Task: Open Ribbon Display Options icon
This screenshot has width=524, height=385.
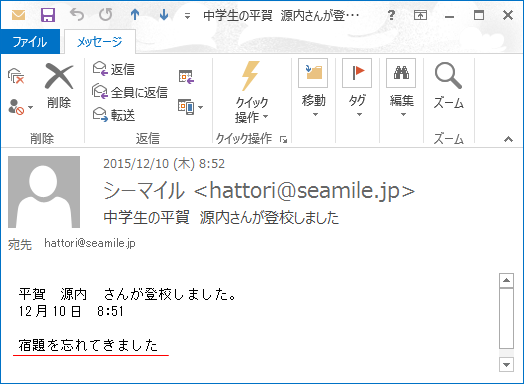Action: coord(420,15)
